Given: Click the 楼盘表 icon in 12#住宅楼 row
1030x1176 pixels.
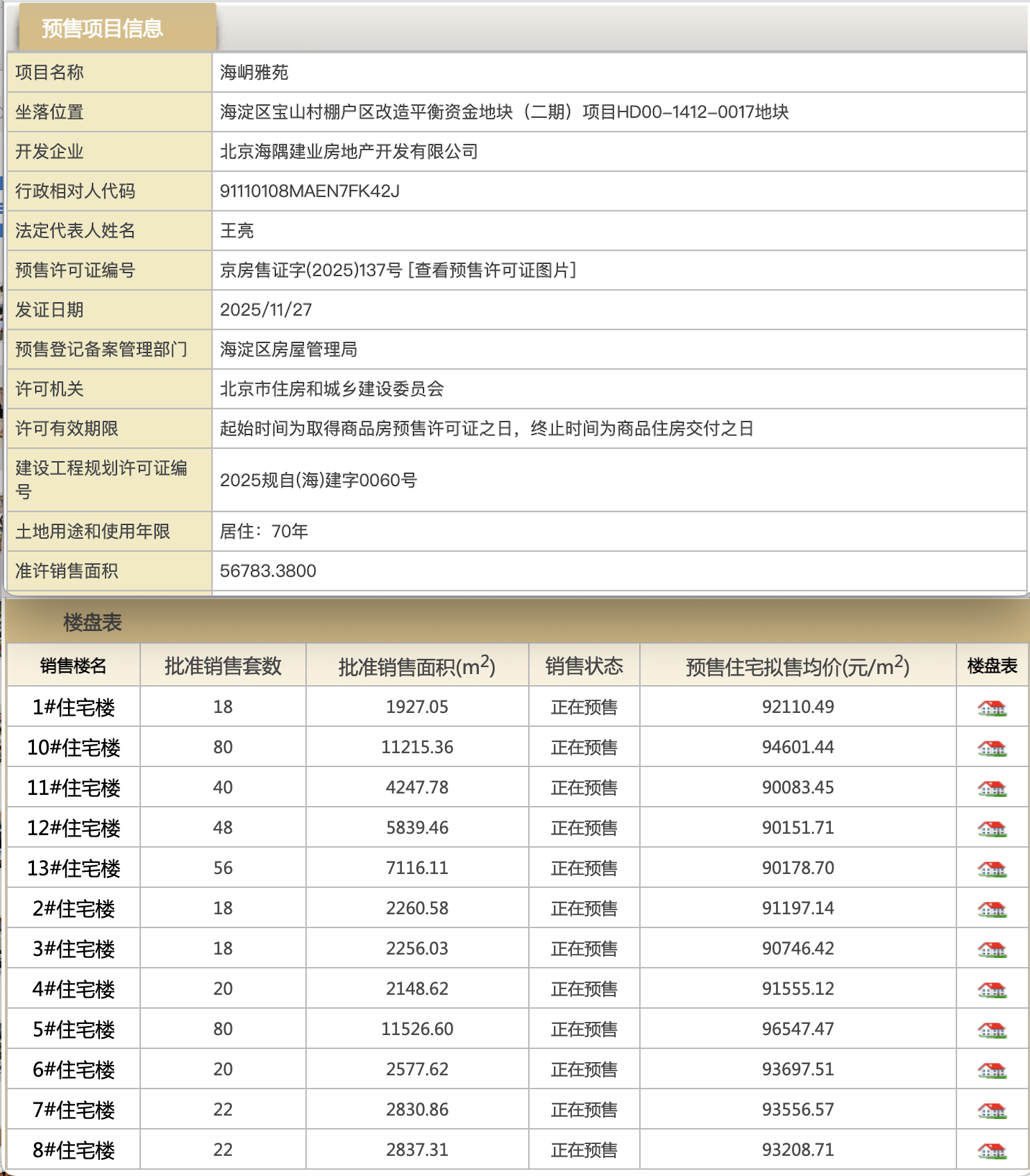Looking at the screenshot, I should pyautogui.click(x=992, y=829).
